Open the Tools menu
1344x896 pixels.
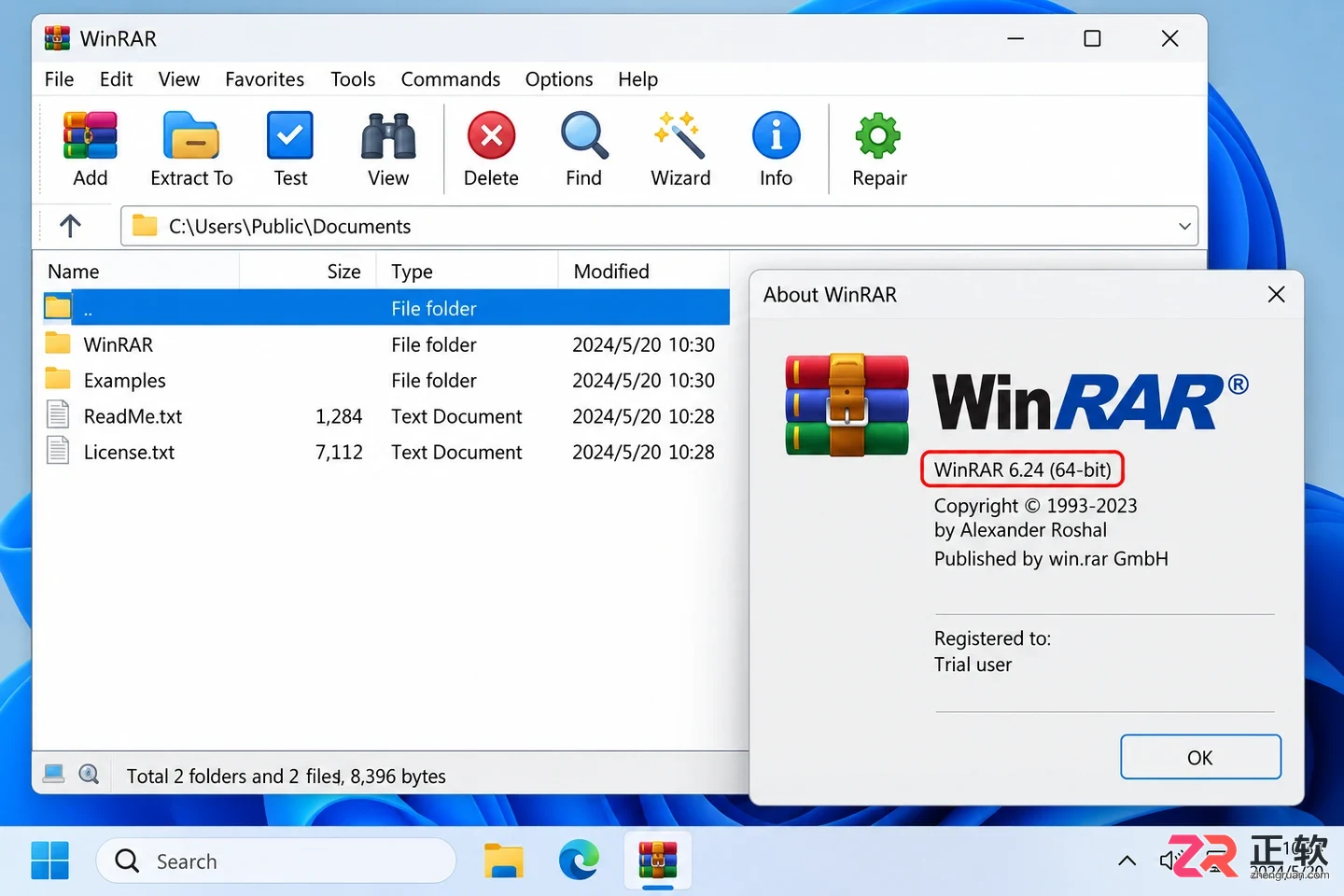click(353, 79)
